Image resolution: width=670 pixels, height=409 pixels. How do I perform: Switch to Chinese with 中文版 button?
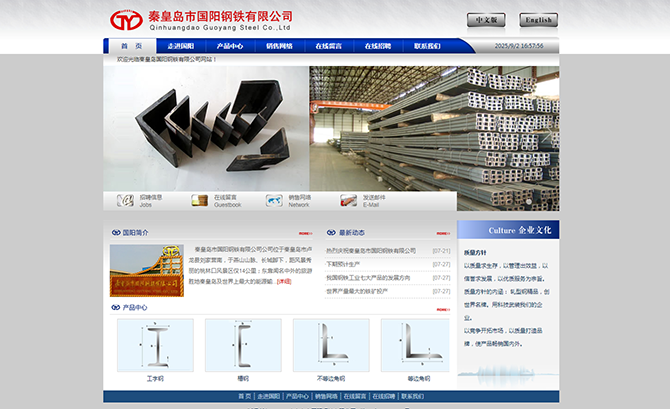[486, 20]
